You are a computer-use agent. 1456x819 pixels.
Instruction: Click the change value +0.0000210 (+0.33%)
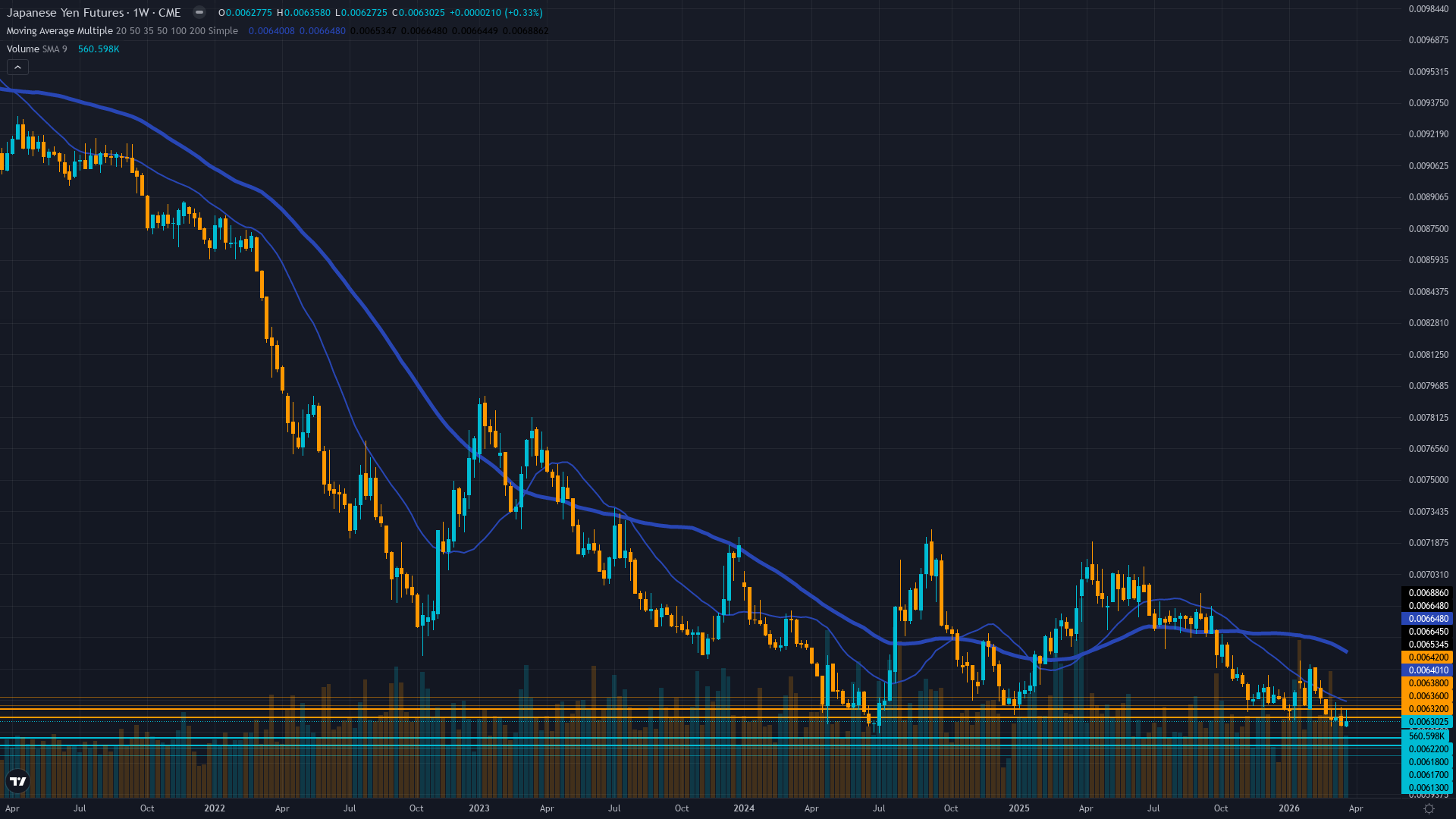pyautogui.click(x=496, y=13)
